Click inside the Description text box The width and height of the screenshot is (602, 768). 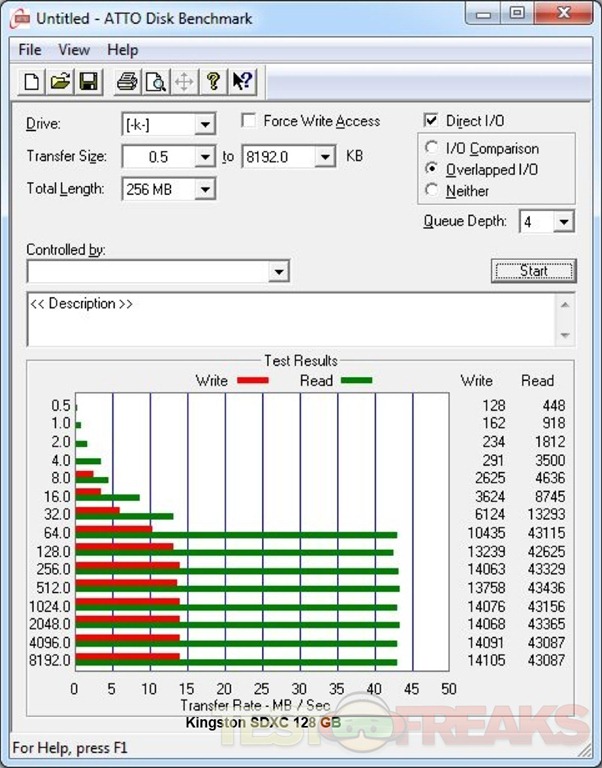click(290, 320)
